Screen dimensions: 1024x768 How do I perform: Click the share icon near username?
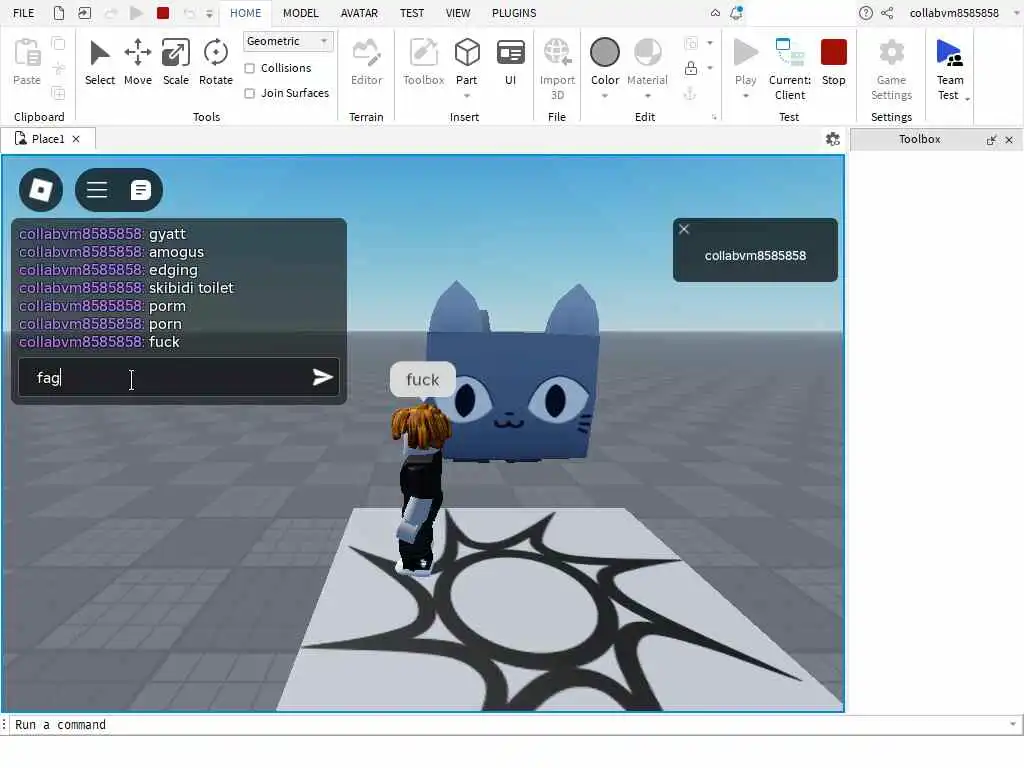point(887,13)
